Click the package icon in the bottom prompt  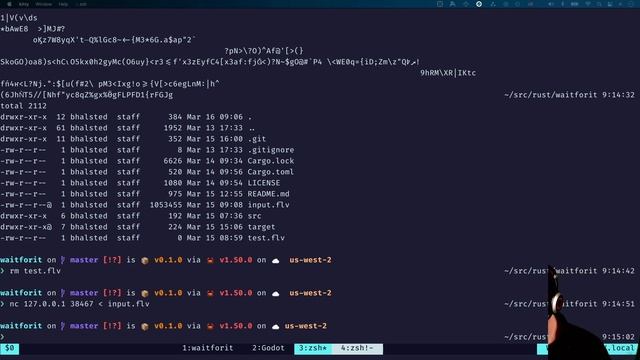(145, 326)
